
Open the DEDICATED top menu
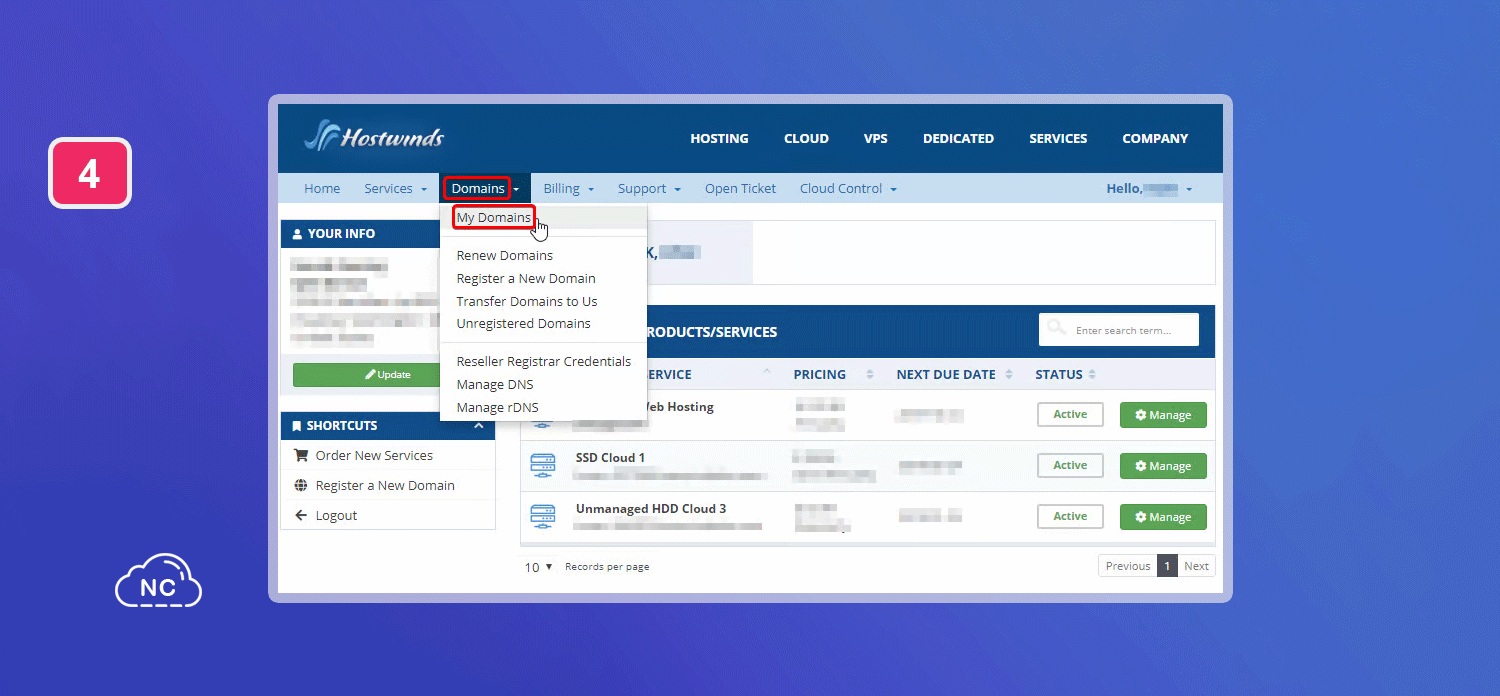[958, 139]
